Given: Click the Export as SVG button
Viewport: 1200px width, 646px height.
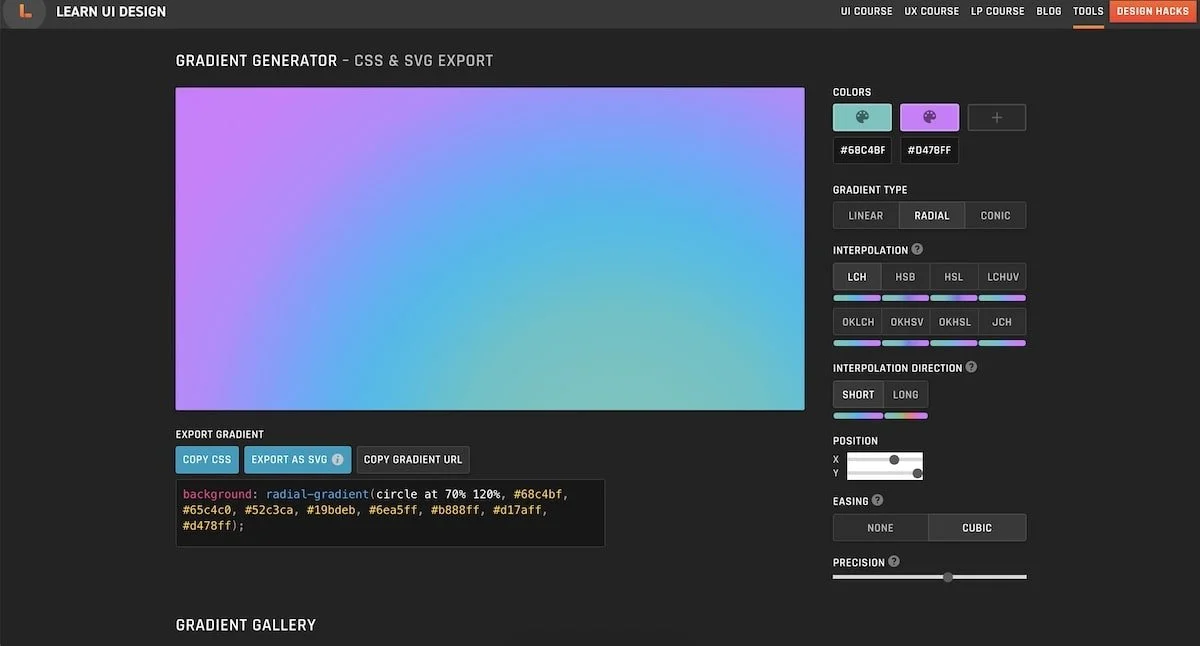Looking at the screenshot, I should [x=297, y=460].
